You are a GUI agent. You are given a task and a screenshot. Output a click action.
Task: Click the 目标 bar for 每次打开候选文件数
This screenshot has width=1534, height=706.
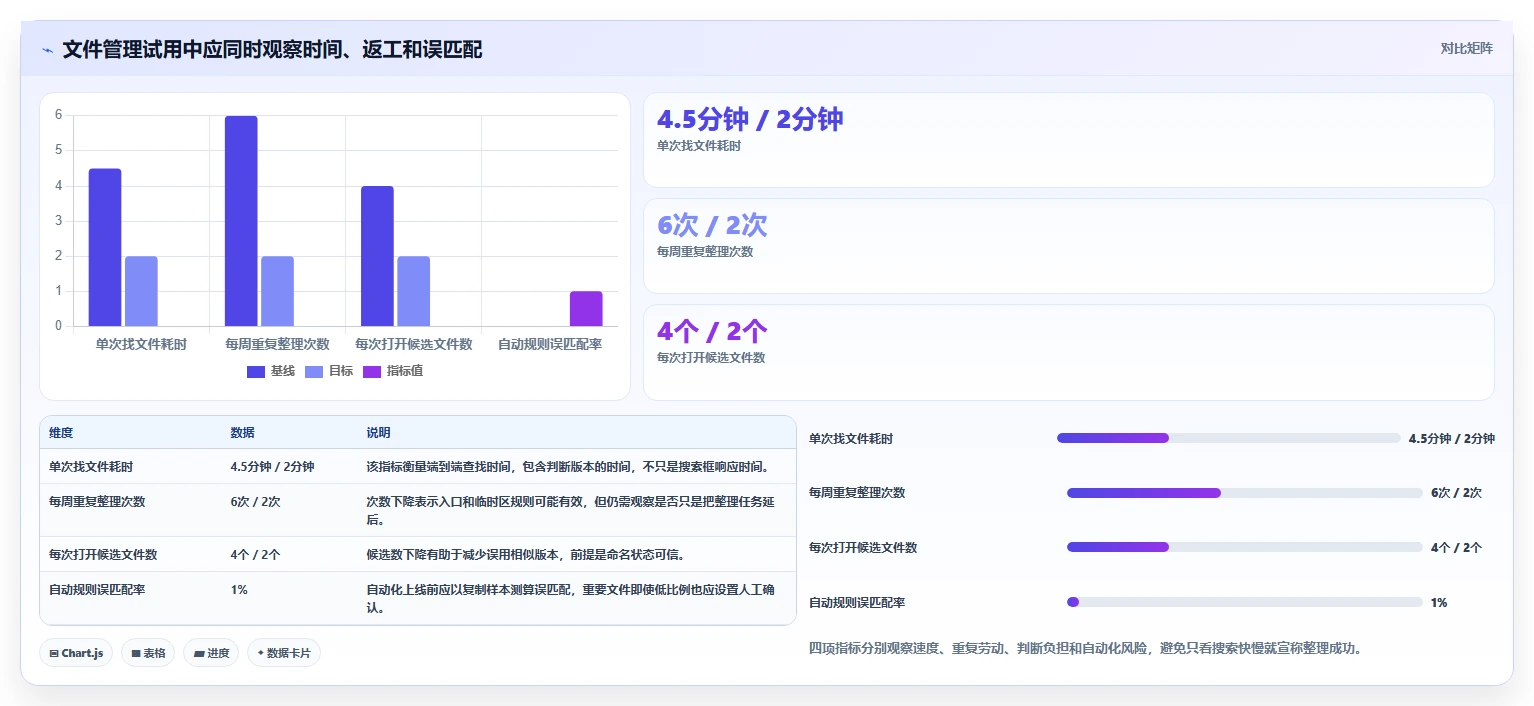click(x=413, y=291)
